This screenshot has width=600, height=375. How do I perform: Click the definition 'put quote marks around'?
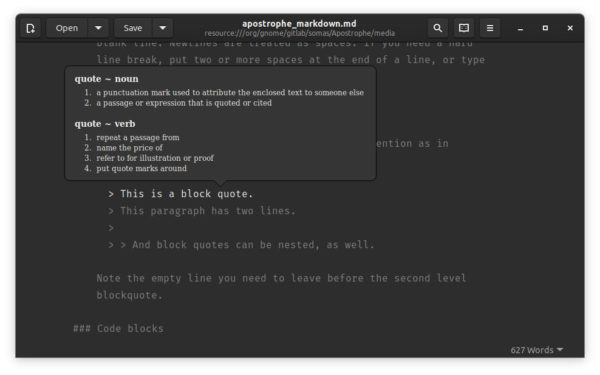(x=142, y=168)
